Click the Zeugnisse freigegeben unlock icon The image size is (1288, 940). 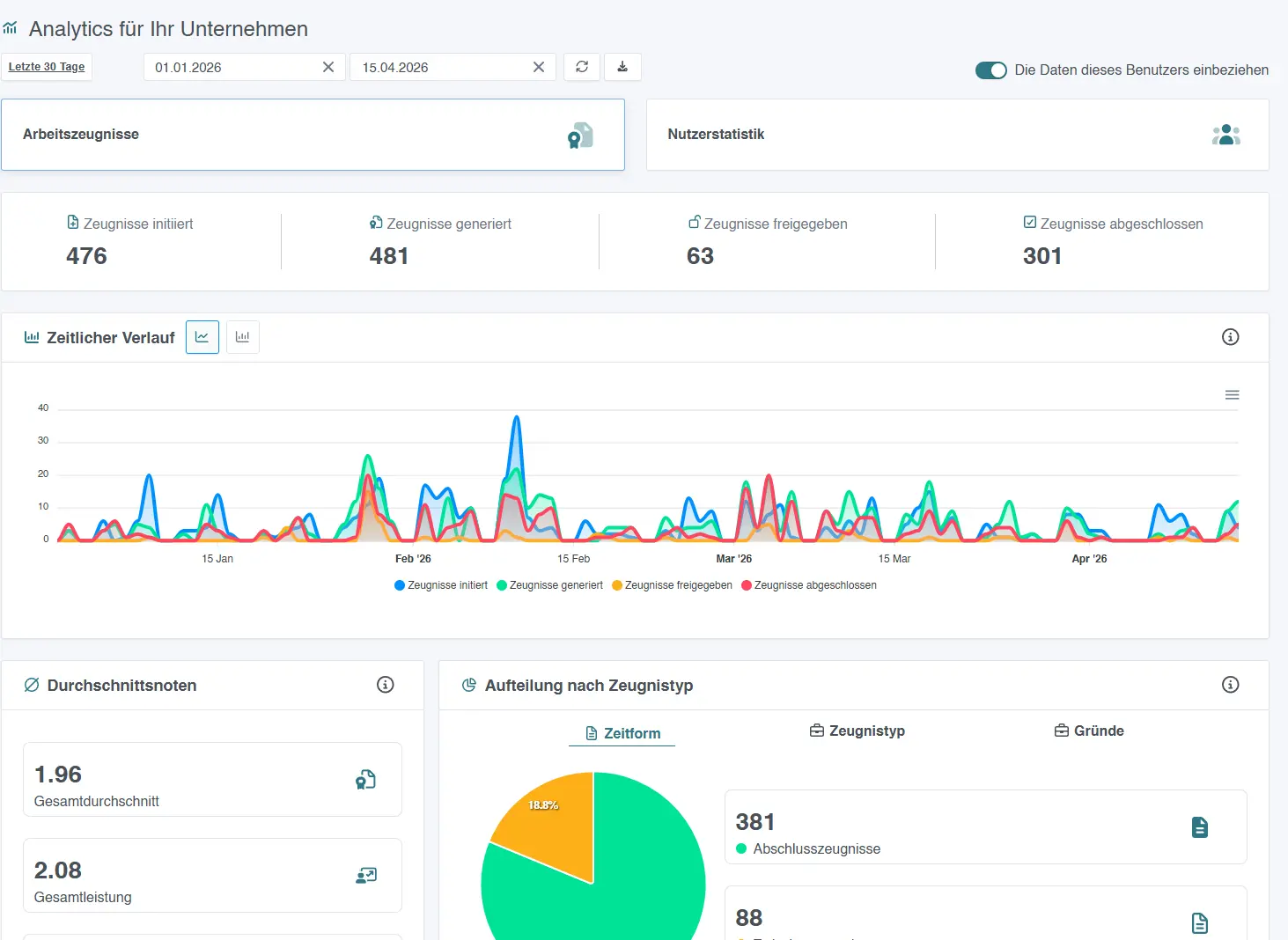(x=694, y=222)
